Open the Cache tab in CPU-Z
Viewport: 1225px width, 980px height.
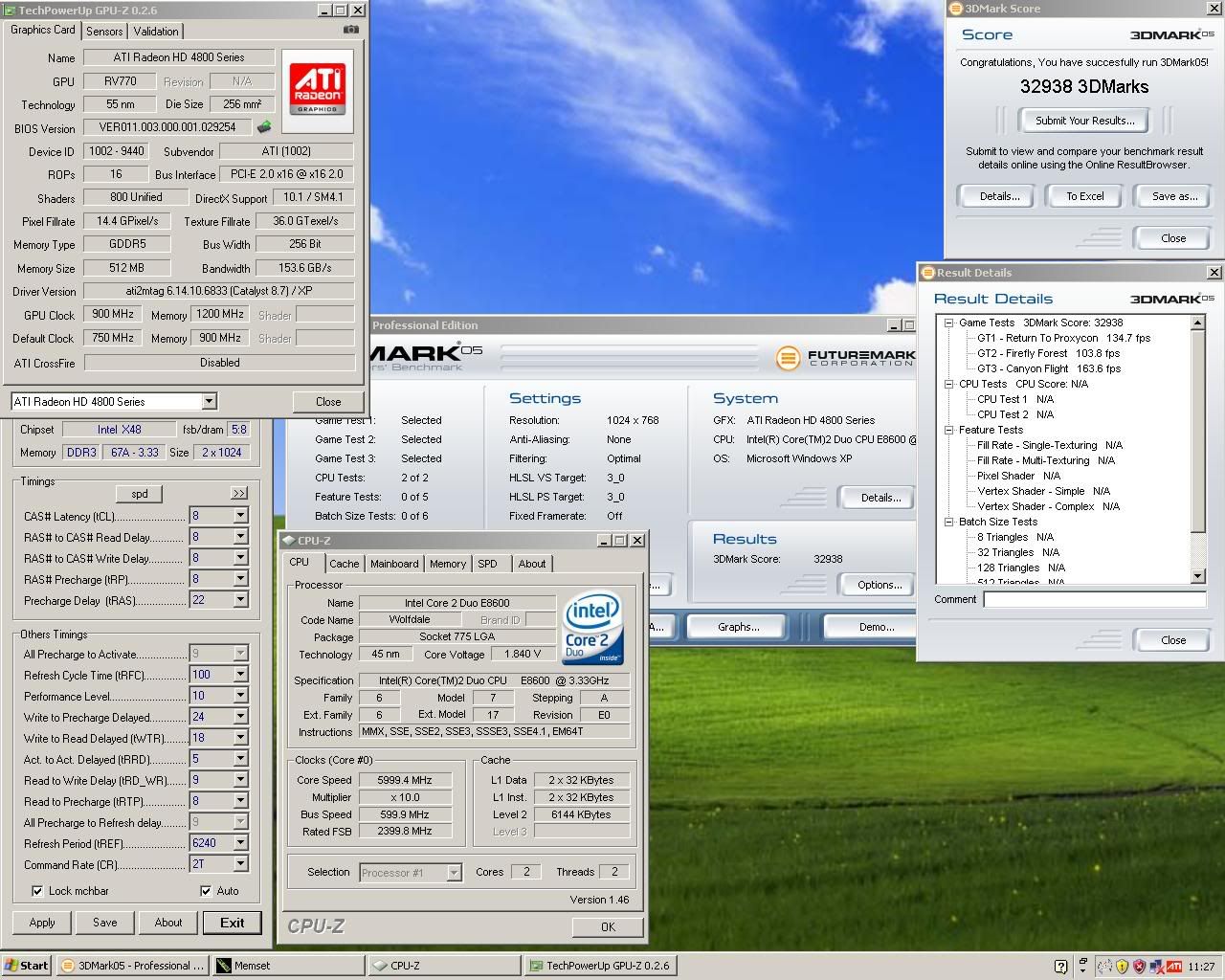[x=345, y=565]
